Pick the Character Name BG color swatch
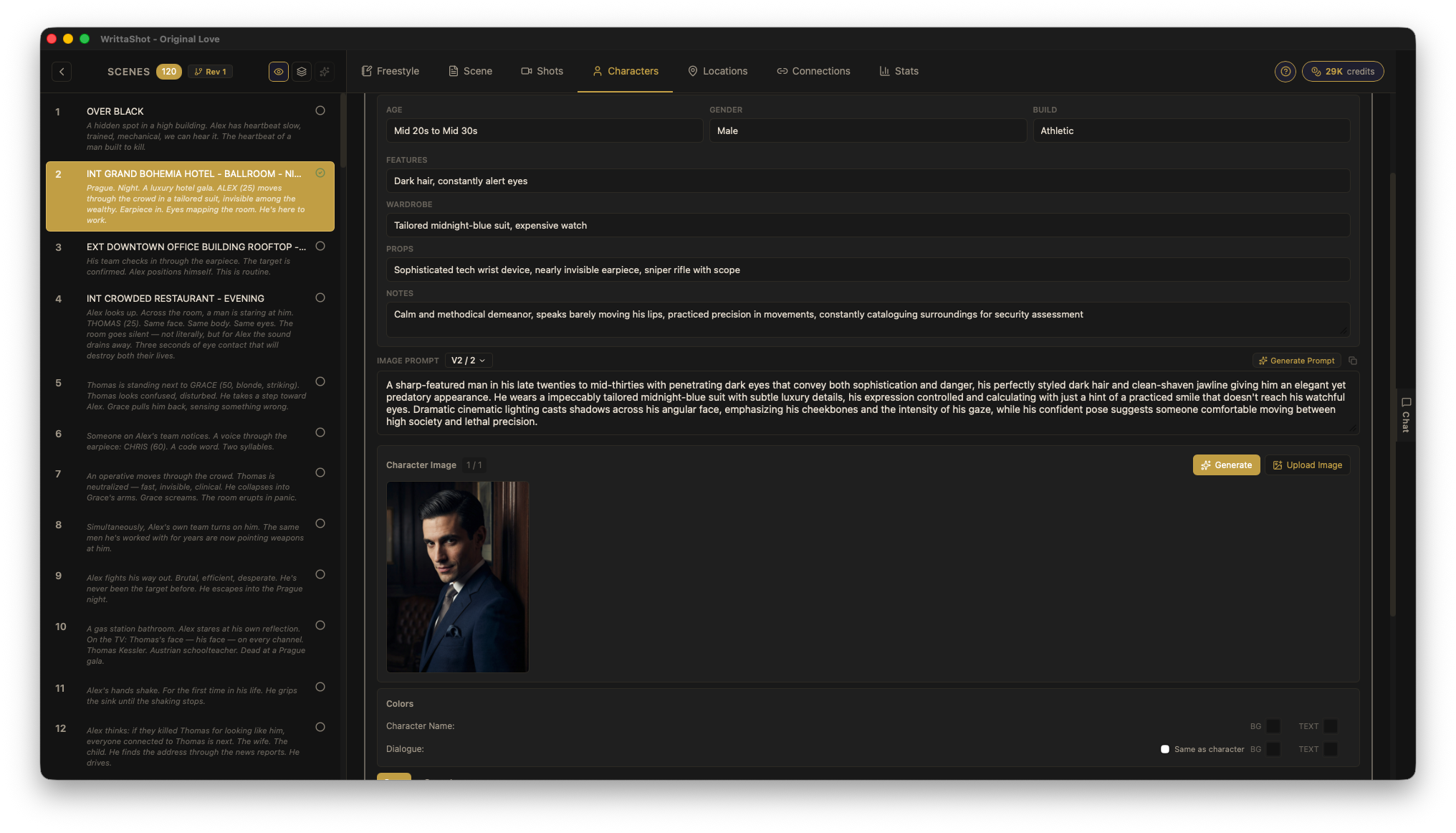The width and height of the screenshot is (1456, 833). (1273, 726)
